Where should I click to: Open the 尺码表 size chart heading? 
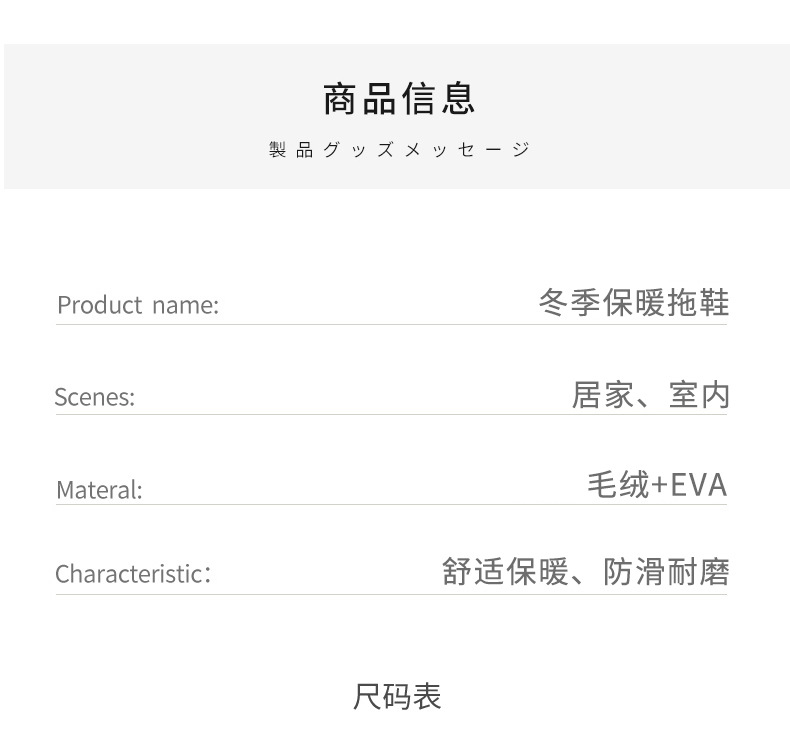(397, 696)
